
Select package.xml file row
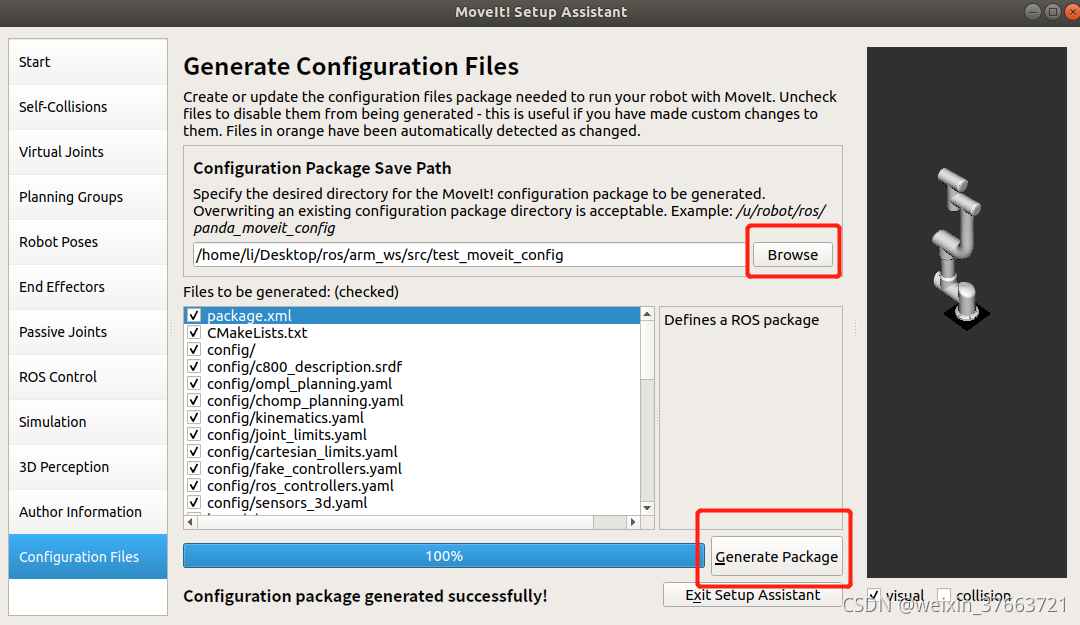[x=412, y=316]
